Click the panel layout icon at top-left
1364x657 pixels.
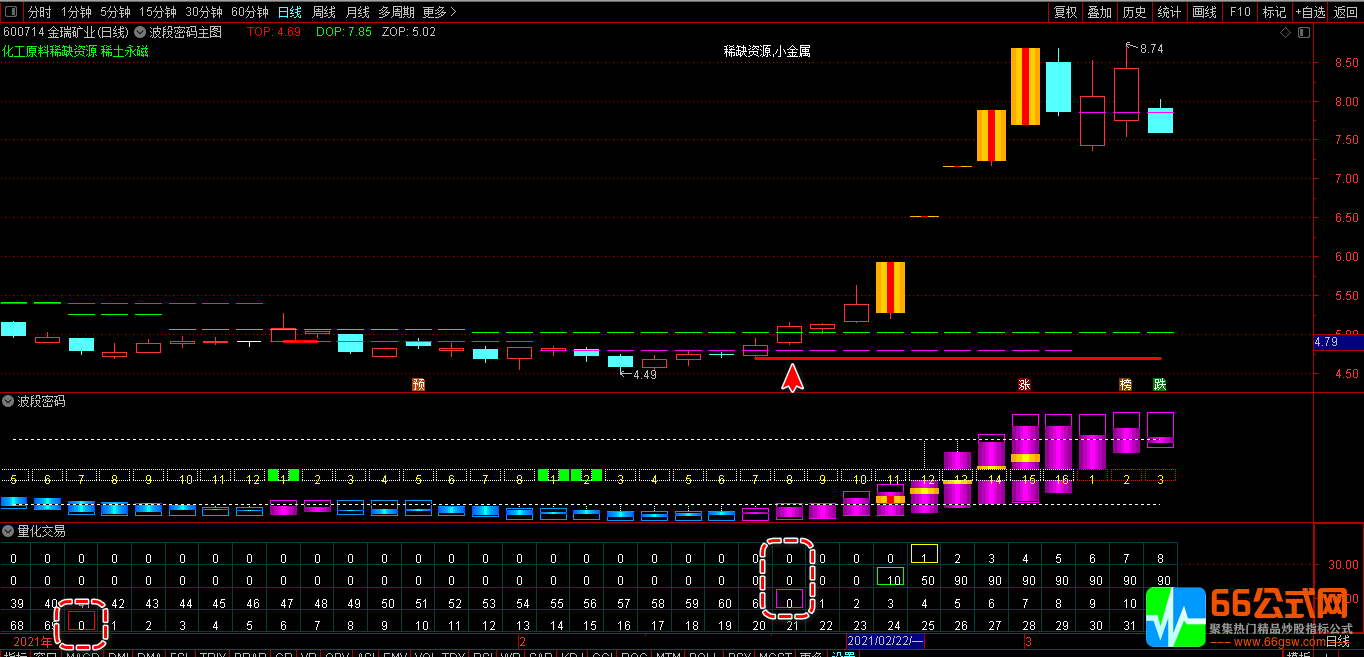(x=11, y=12)
